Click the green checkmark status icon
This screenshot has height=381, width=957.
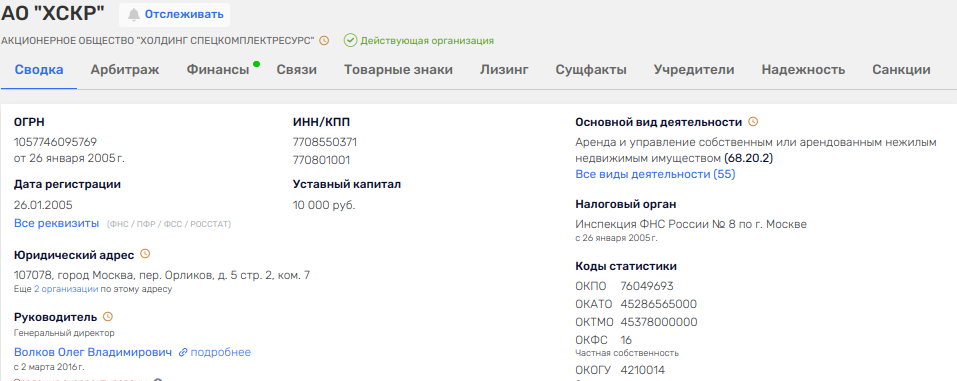350,40
